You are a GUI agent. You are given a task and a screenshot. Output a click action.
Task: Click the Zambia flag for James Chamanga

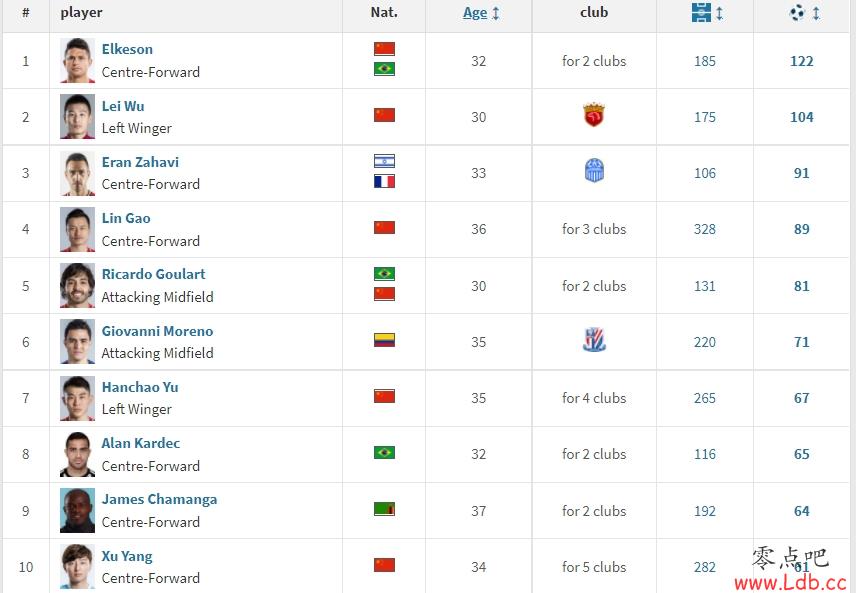click(384, 509)
